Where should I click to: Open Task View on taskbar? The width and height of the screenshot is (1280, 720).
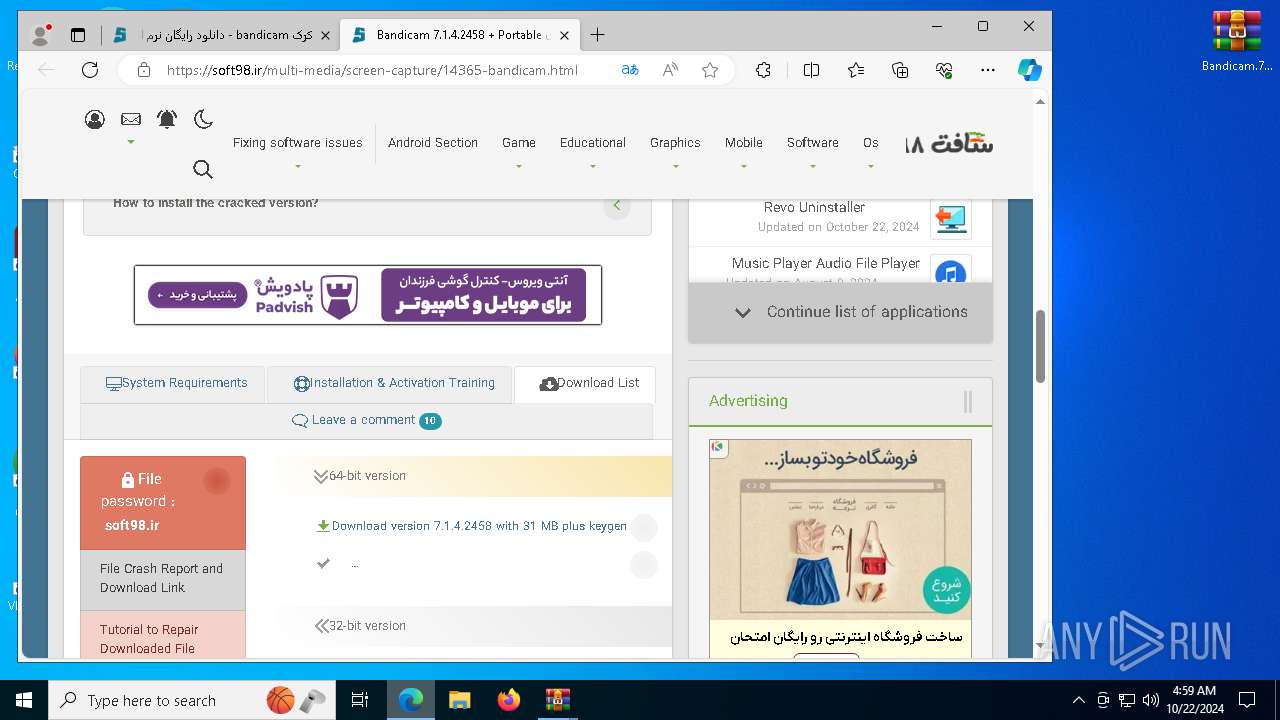360,700
